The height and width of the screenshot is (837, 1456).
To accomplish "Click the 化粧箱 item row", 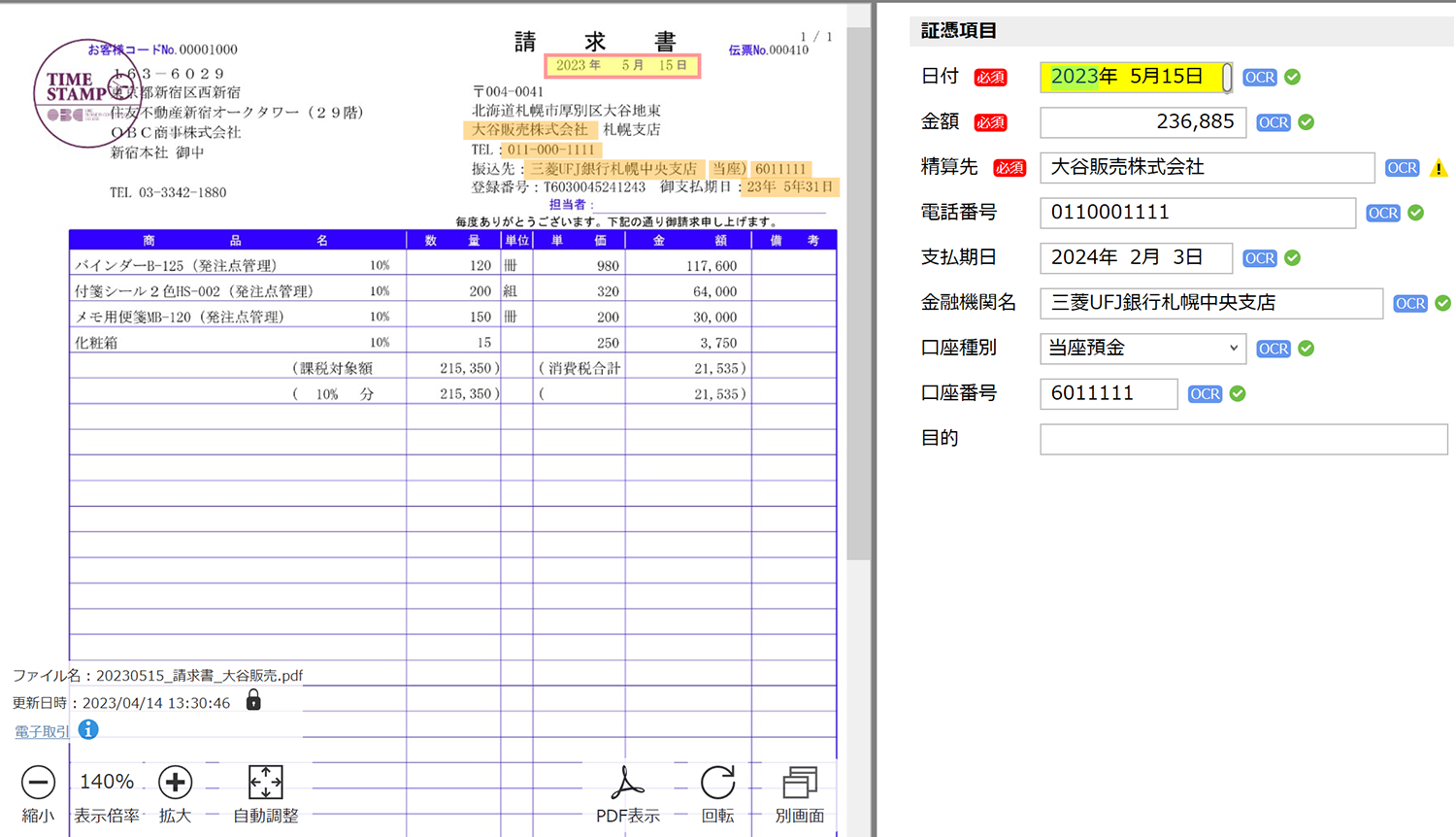I will (452, 342).
